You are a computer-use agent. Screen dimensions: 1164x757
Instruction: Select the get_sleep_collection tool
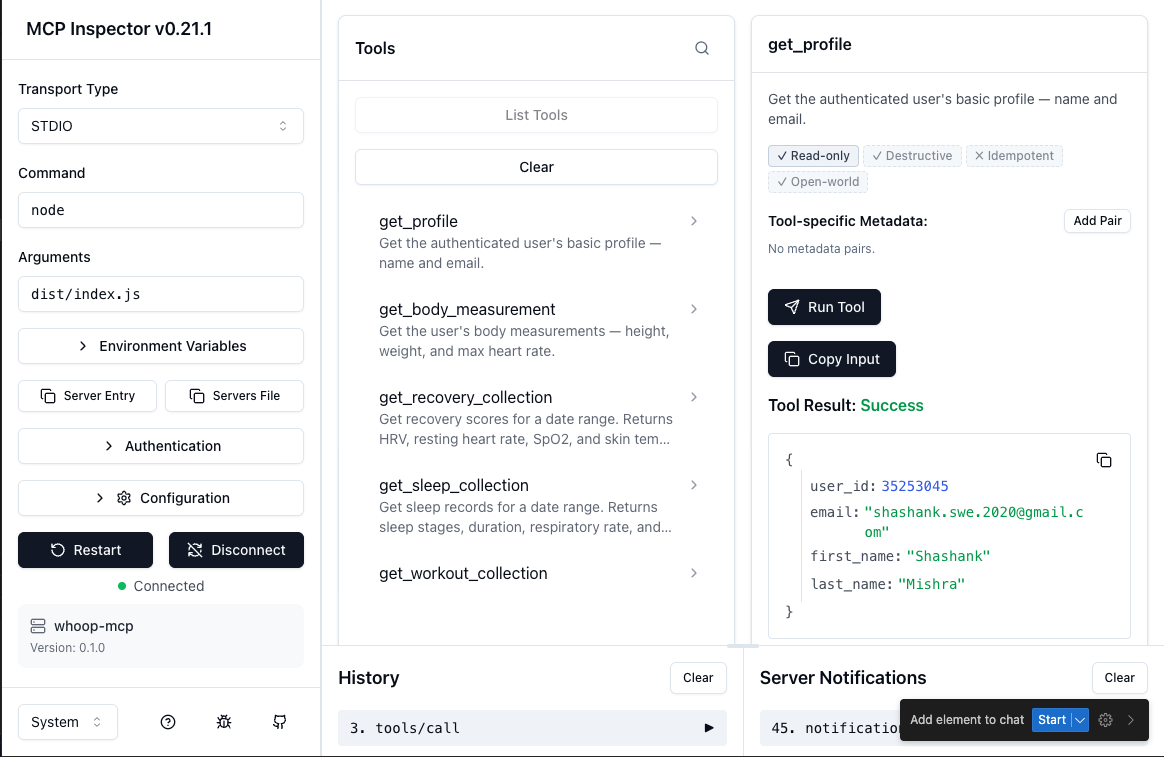453,485
